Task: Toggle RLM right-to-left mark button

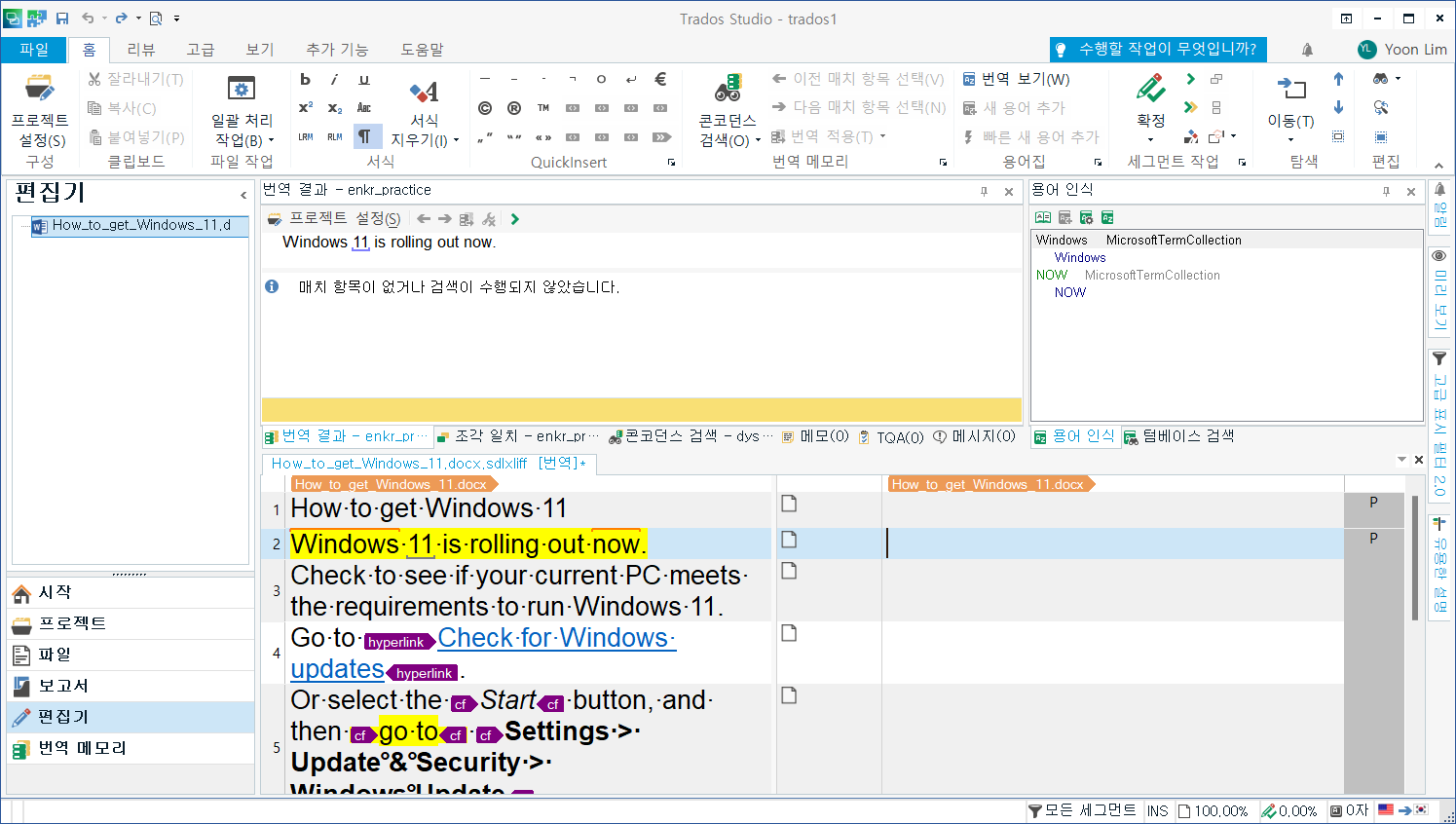Action: click(x=334, y=137)
